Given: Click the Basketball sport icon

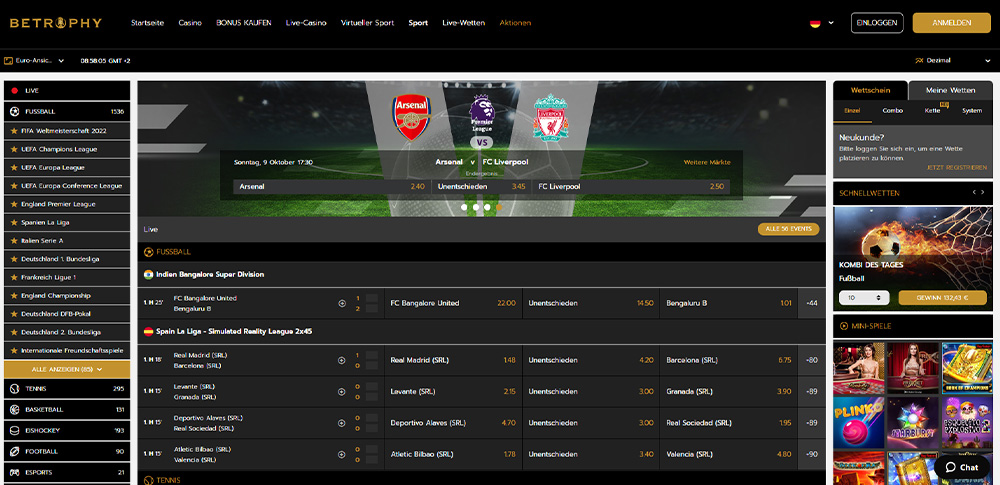Looking at the screenshot, I should pyautogui.click(x=14, y=410).
